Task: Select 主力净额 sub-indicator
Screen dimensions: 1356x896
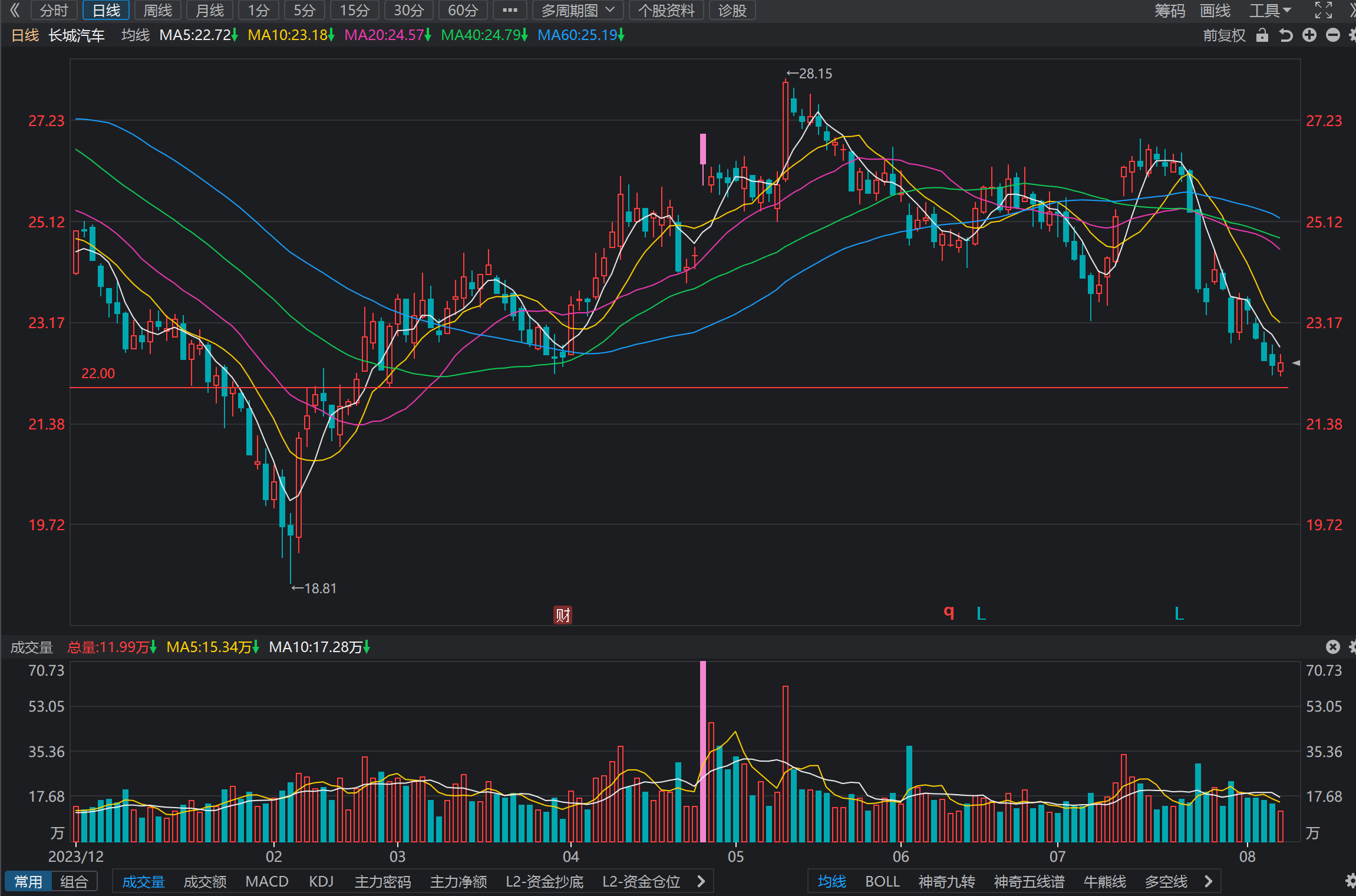Action: [x=458, y=881]
